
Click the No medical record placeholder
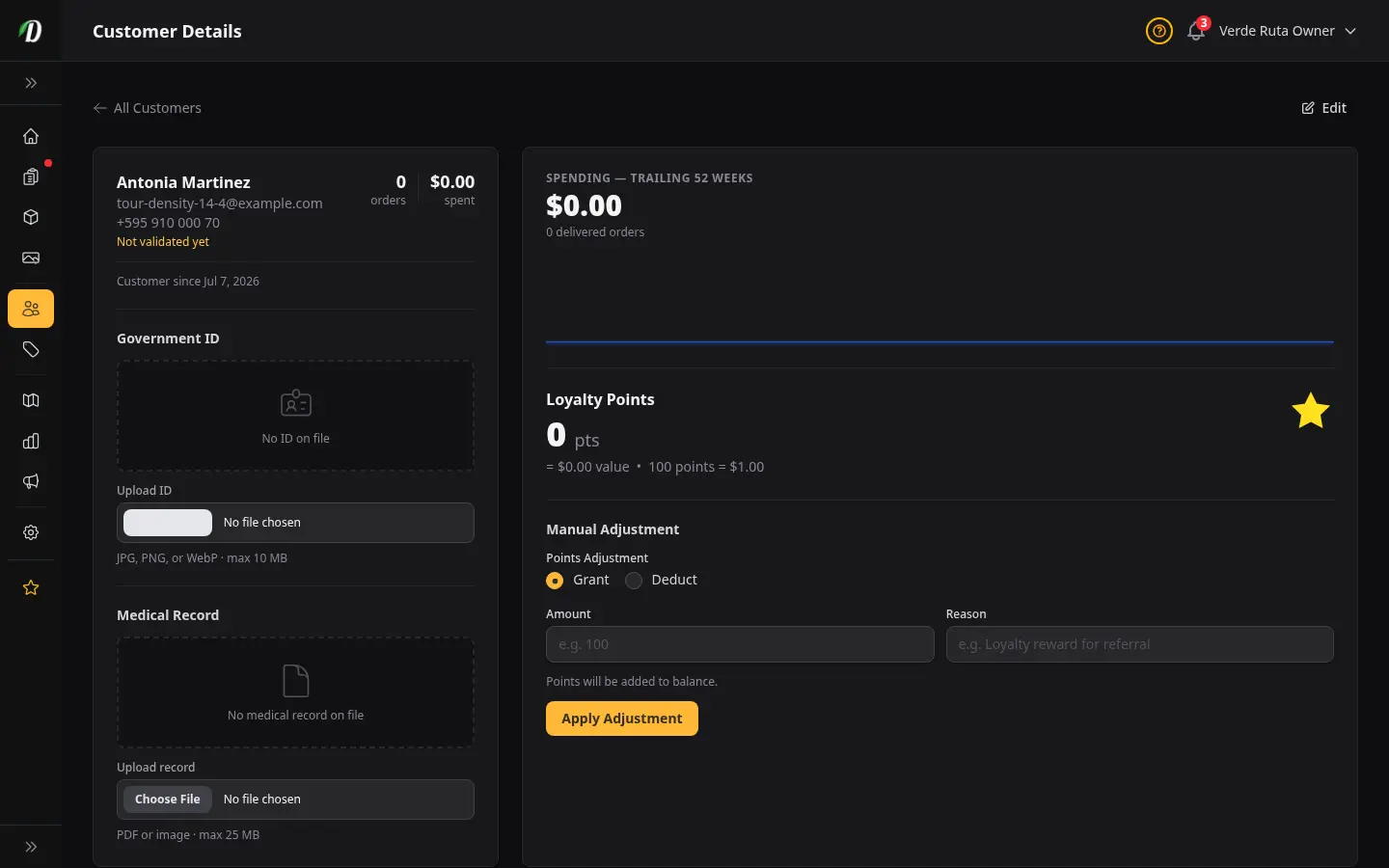coord(295,692)
